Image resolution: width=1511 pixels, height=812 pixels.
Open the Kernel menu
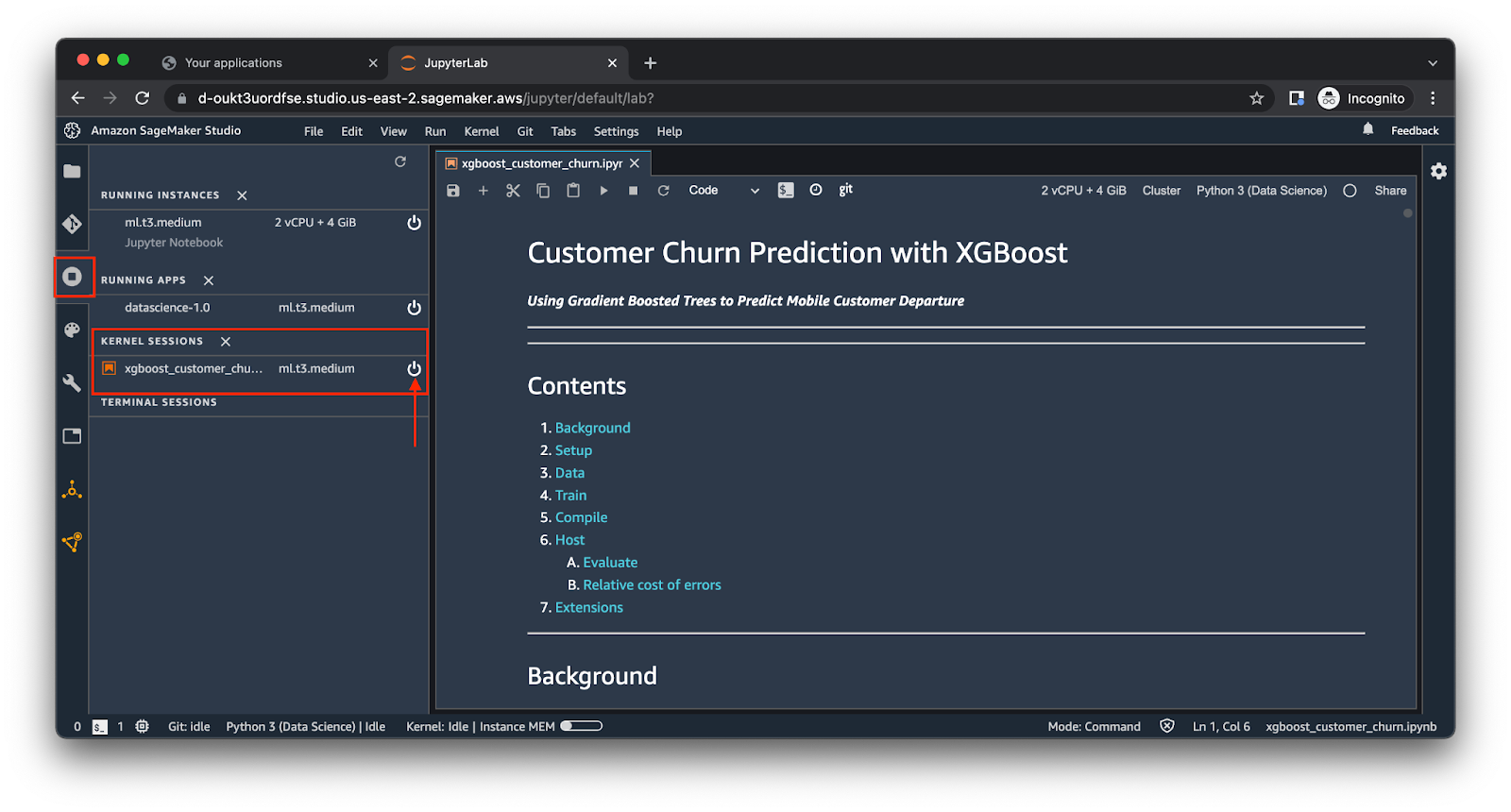tap(481, 131)
